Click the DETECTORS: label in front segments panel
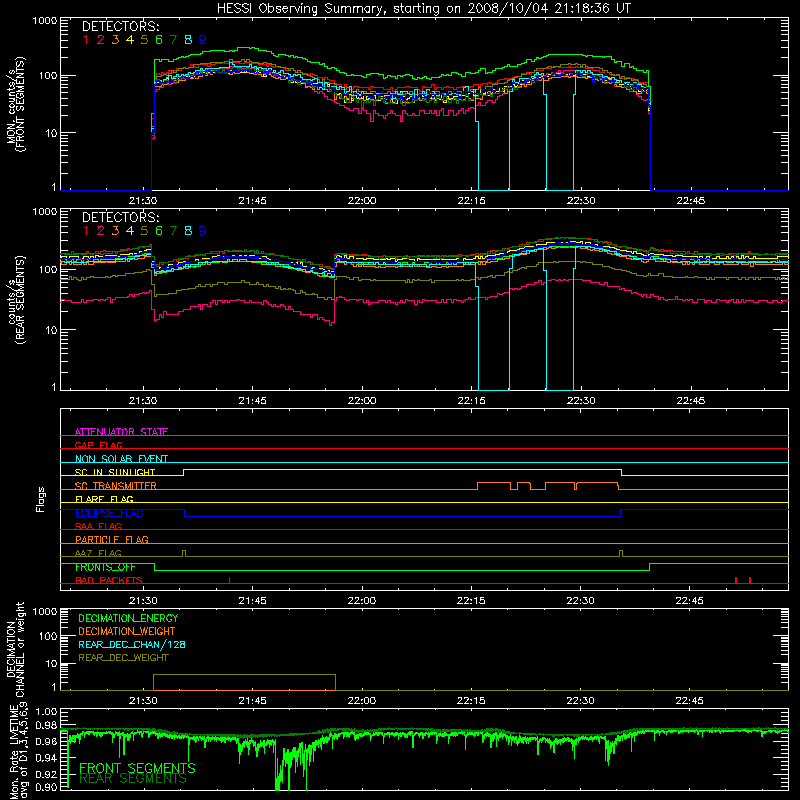This screenshot has height=800, width=800. pos(120,26)
